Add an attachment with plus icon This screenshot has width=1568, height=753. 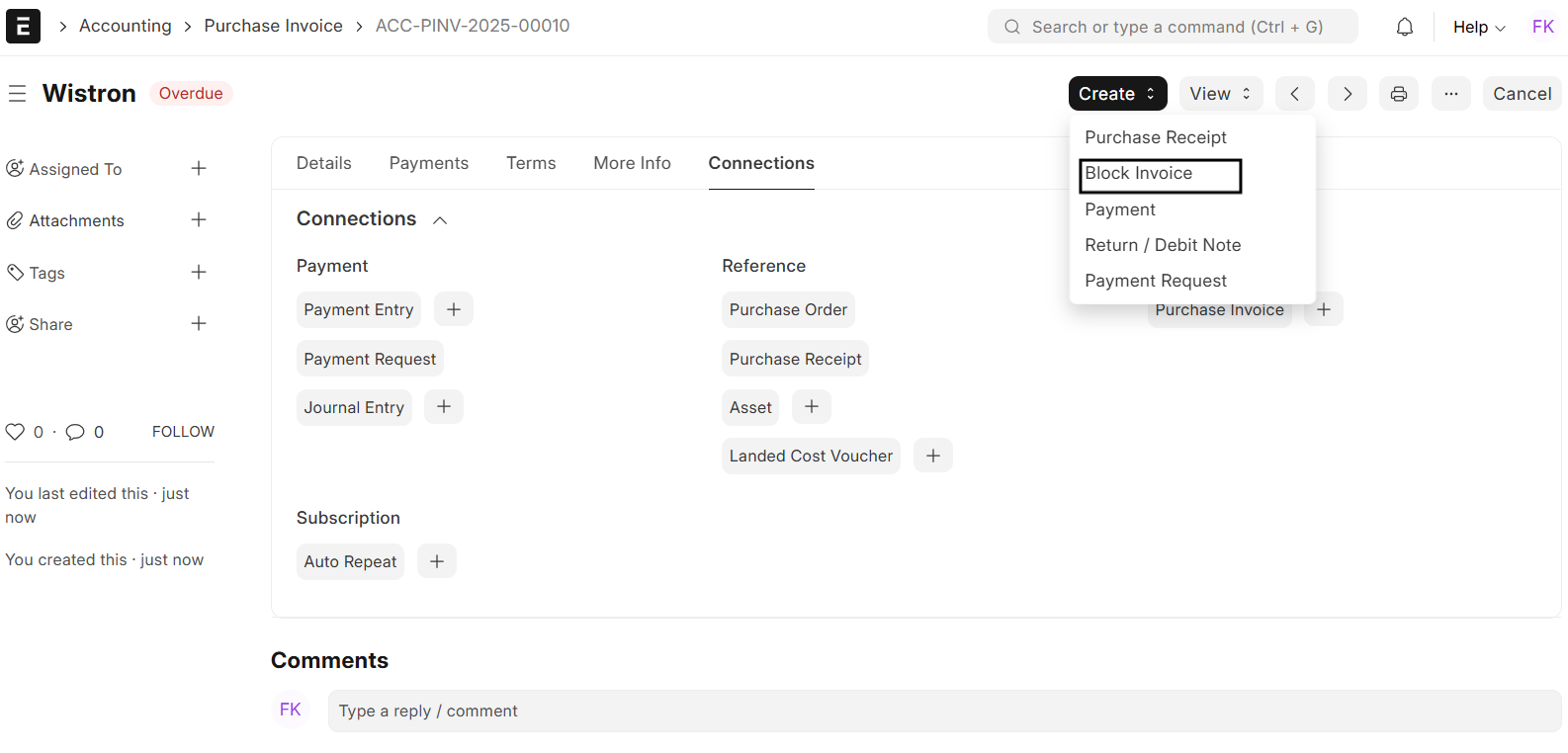[x=199, y=220]
